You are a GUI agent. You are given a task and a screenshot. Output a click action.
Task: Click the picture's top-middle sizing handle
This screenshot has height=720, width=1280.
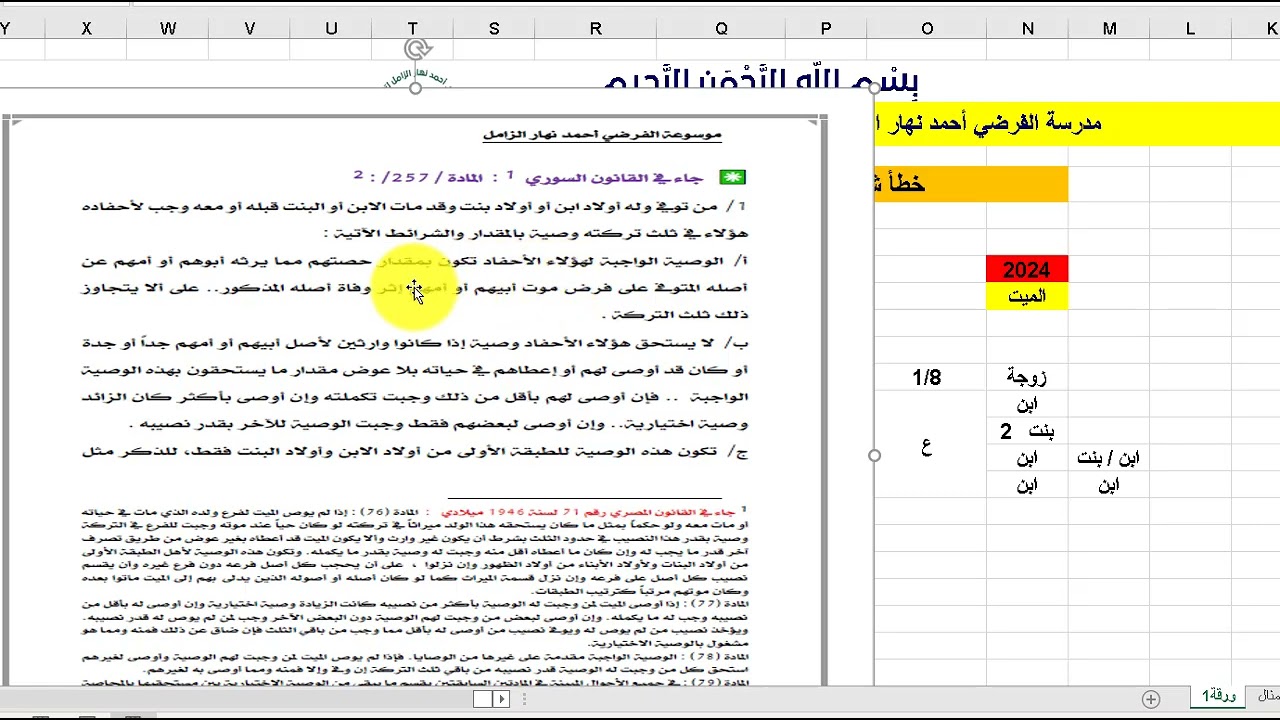click(415, 88)
